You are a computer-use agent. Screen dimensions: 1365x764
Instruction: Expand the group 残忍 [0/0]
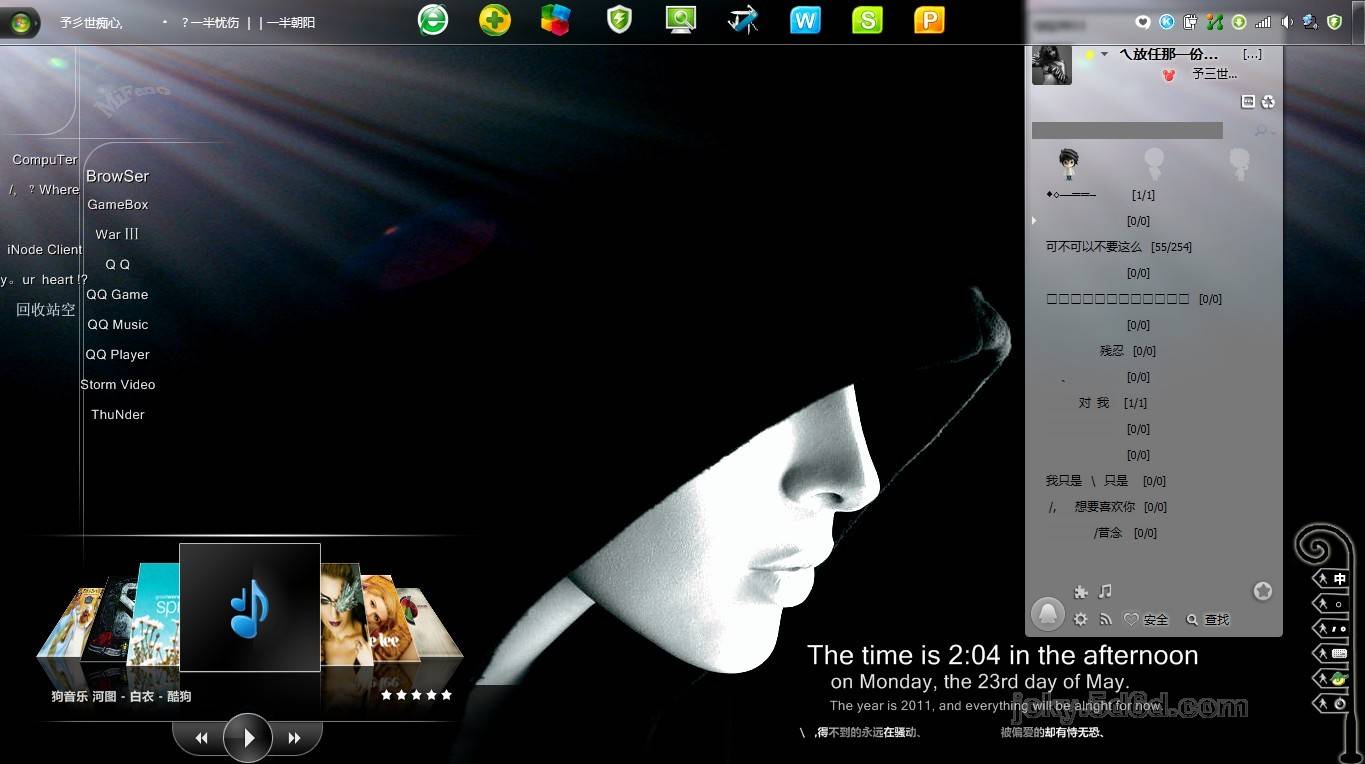click(1127, 351)
